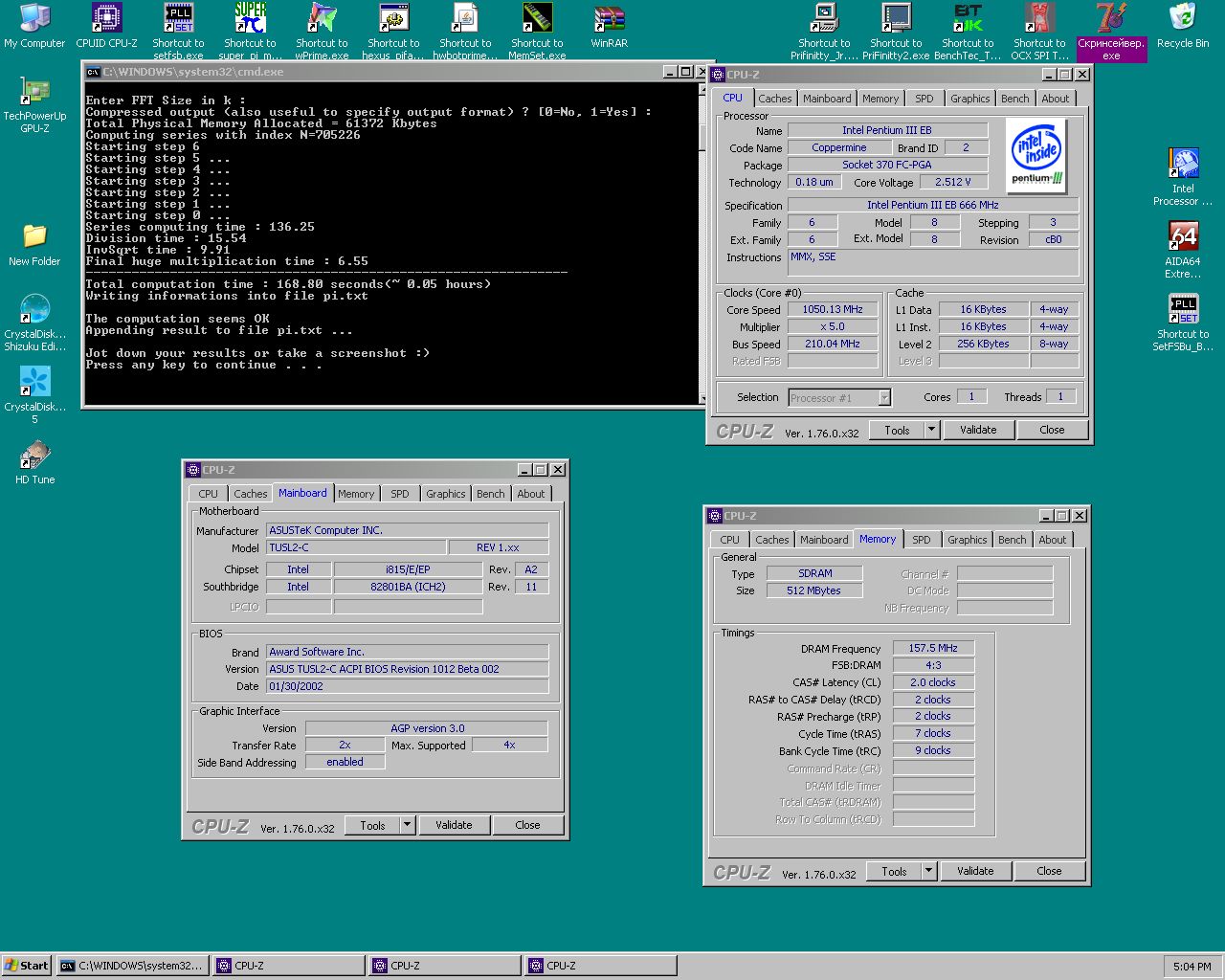Open SPD tab in Memory CPU-Z window

click(x=921, y=540)
